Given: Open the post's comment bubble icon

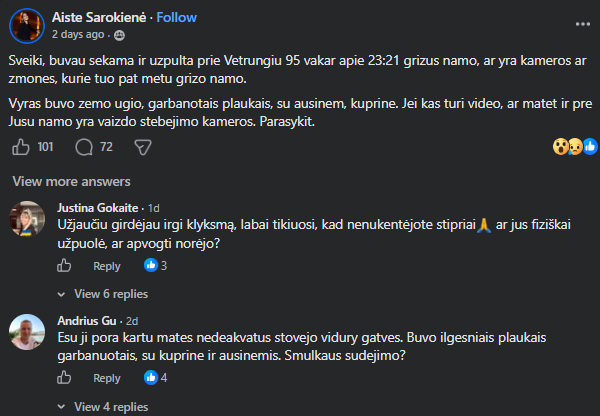Looking at the screenshot, I should click(x=84, y=147).
